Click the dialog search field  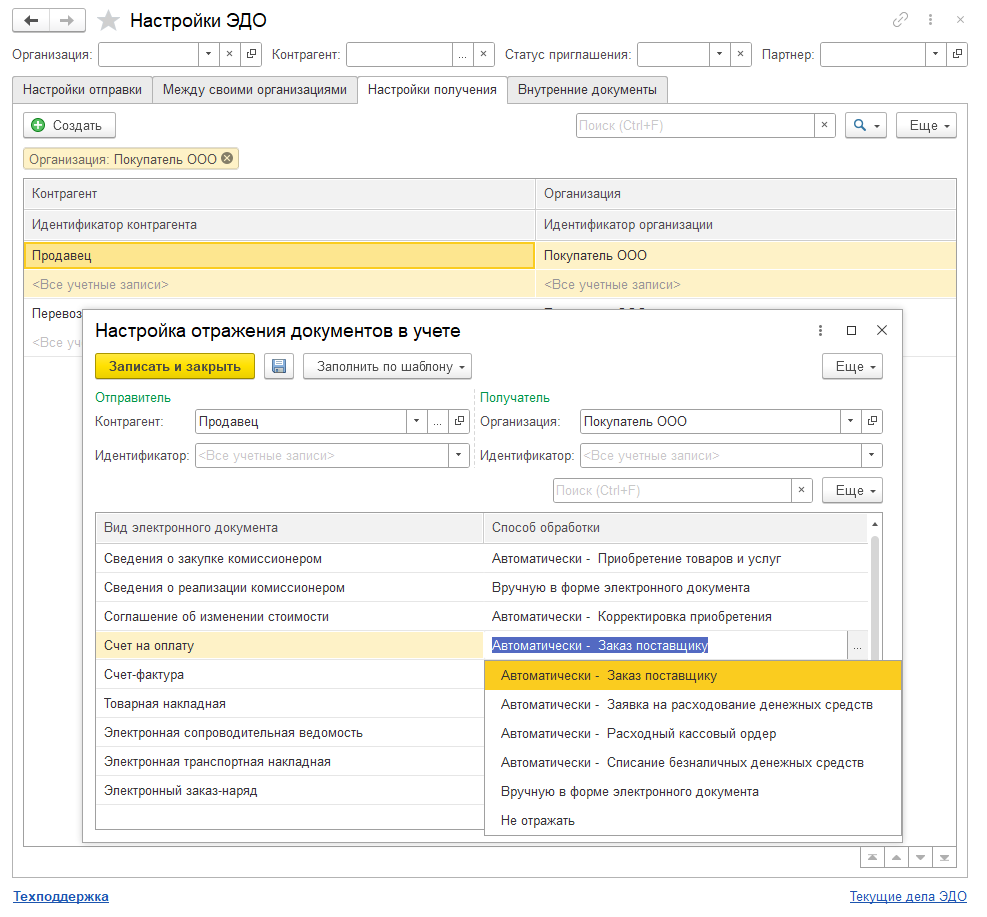click(x=672, y=491)
